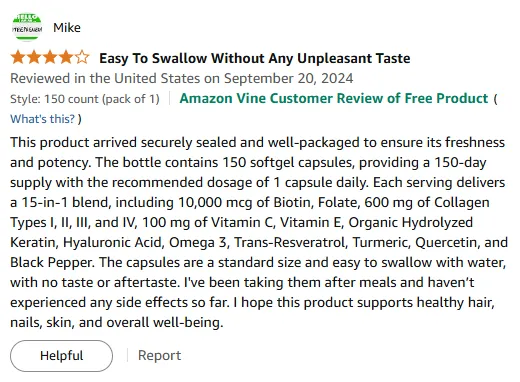Click the first filled rating star

pos(18,57)
